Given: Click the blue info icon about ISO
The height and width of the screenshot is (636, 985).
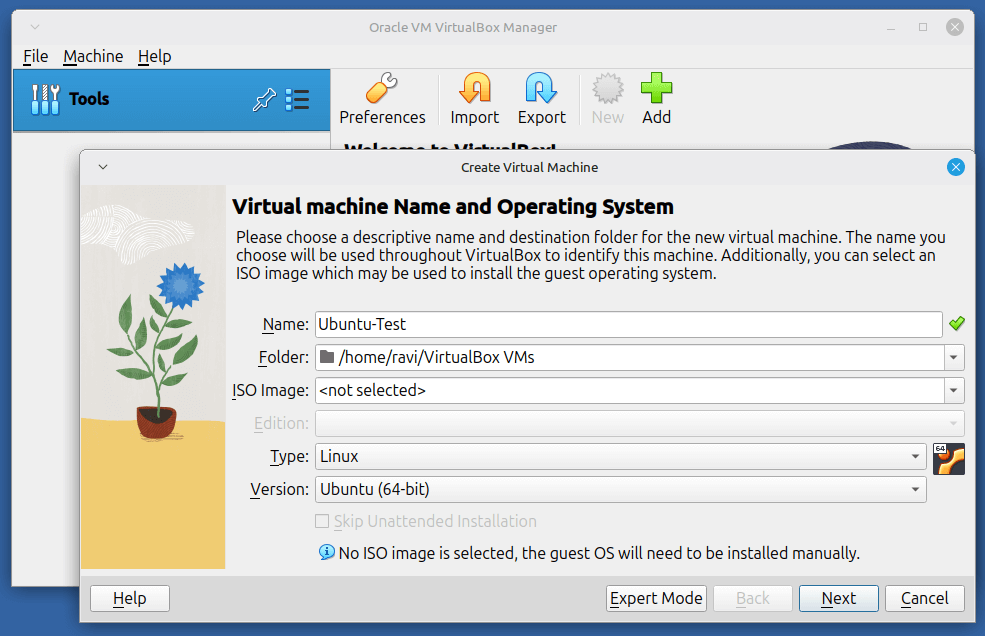Looking at the screenshot, I should point(326,552).
